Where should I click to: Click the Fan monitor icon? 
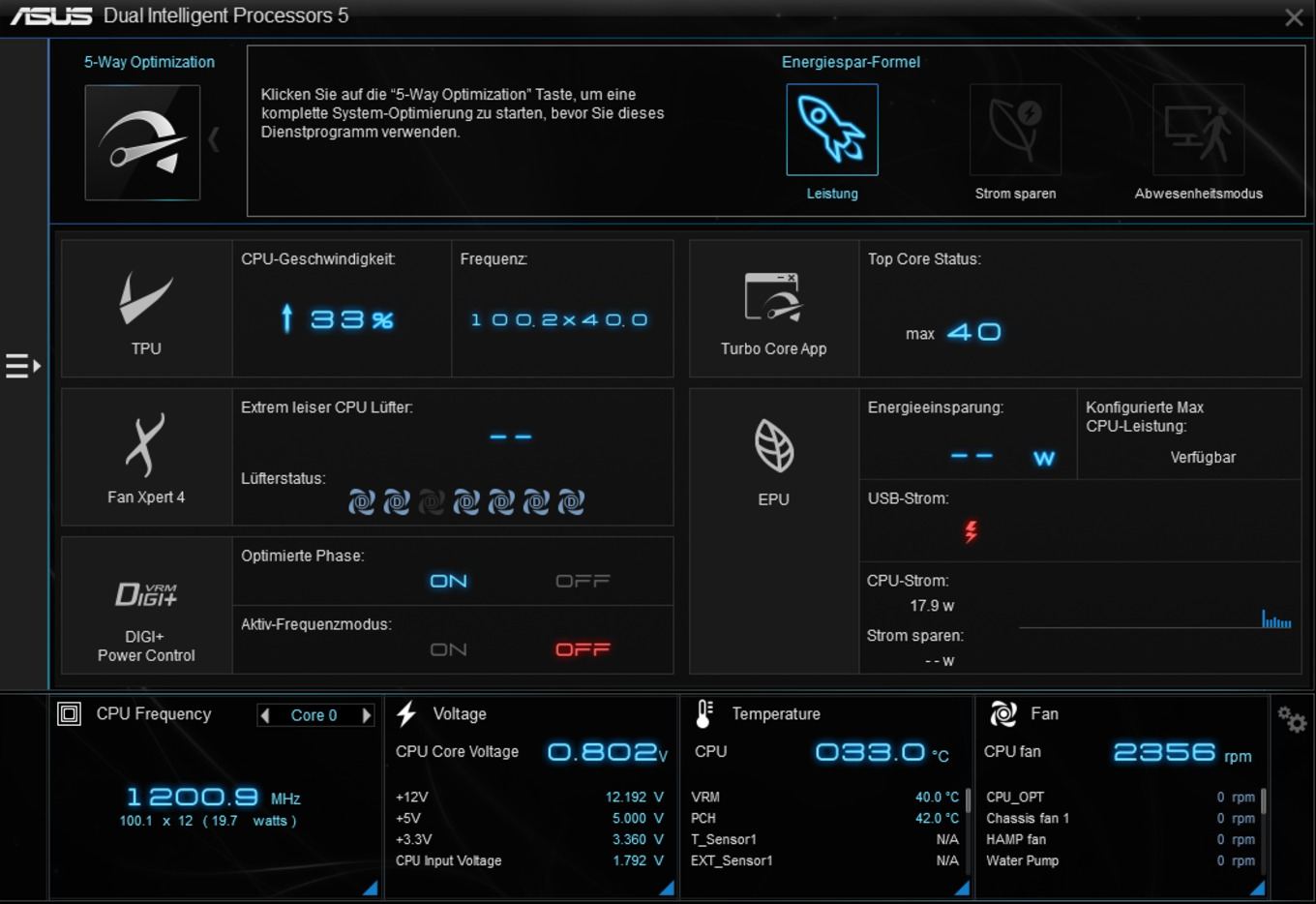coord(1003,713)
